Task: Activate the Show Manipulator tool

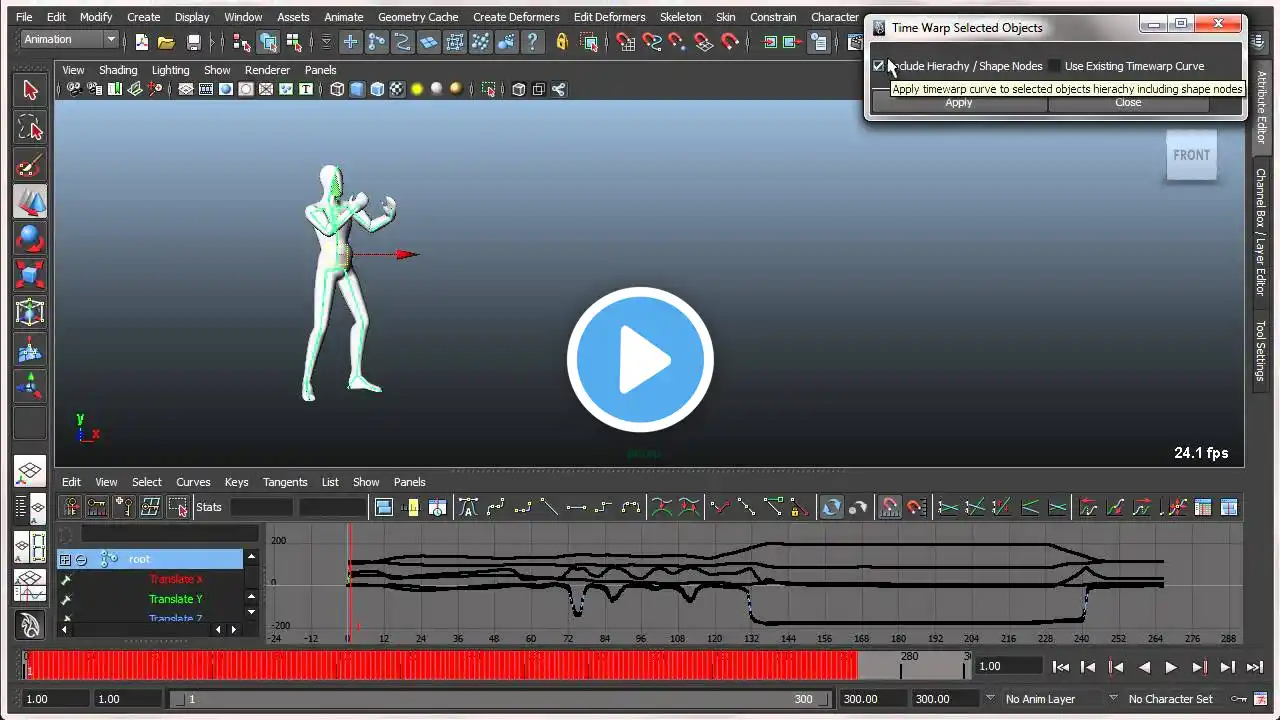Action: pos(30,386)
